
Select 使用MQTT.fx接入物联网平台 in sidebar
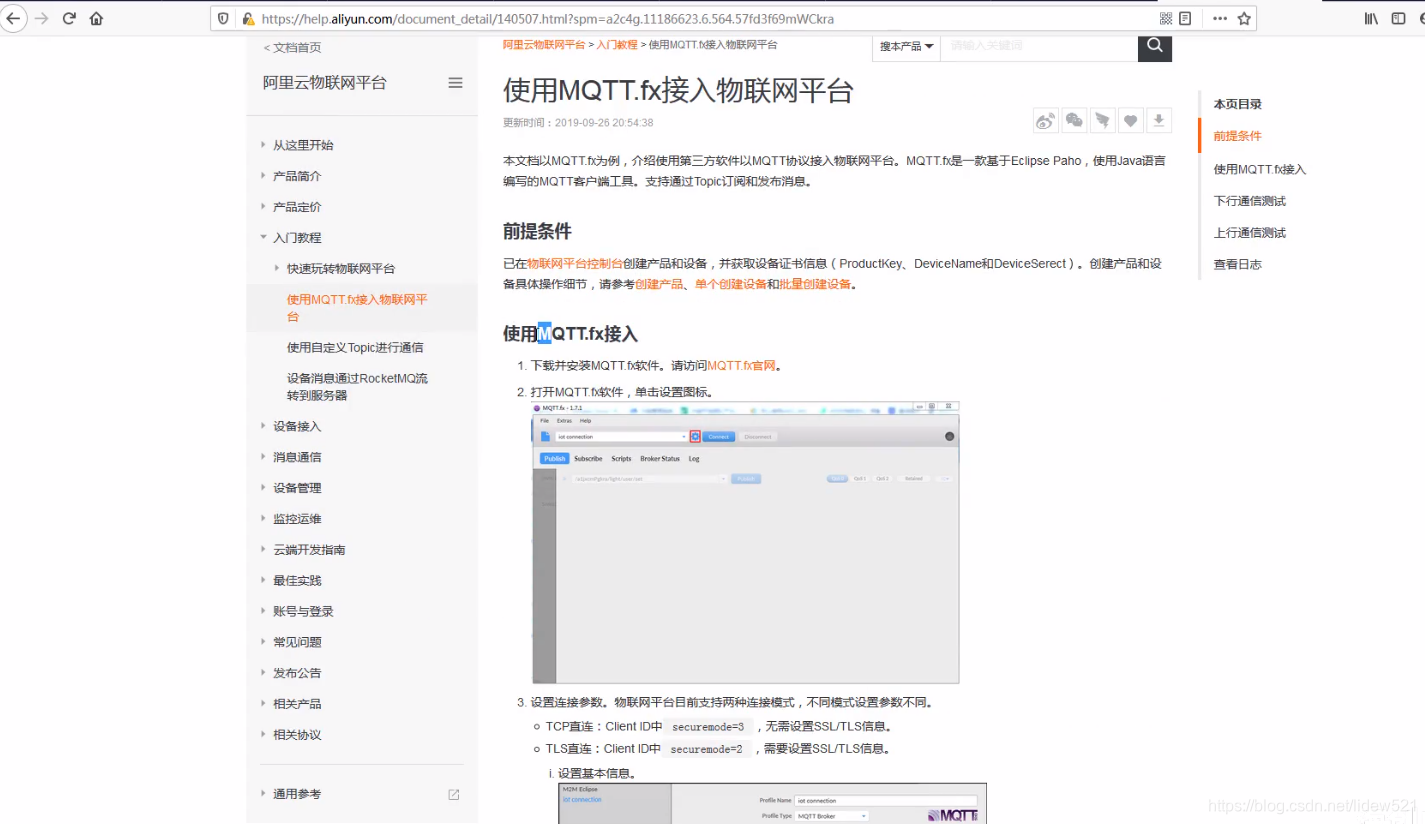point(357,308)
